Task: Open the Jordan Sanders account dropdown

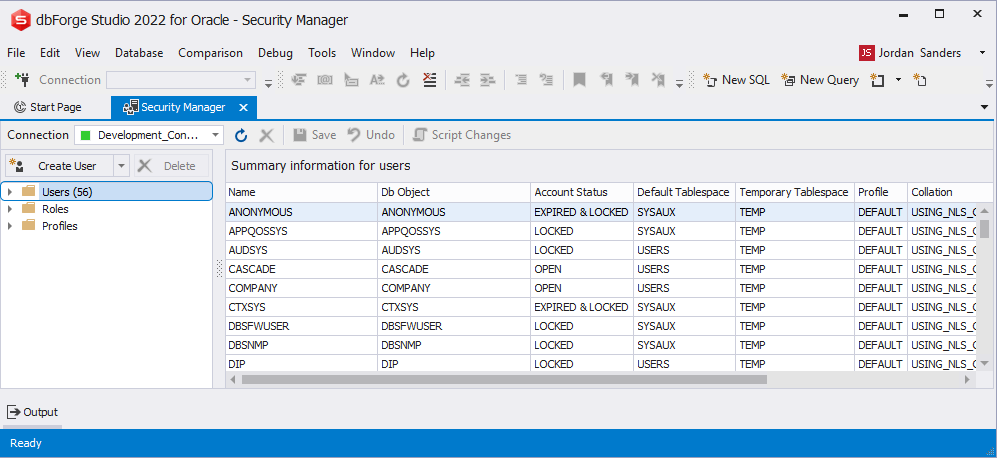Action: pyautogui.click(x=982, y=53)
